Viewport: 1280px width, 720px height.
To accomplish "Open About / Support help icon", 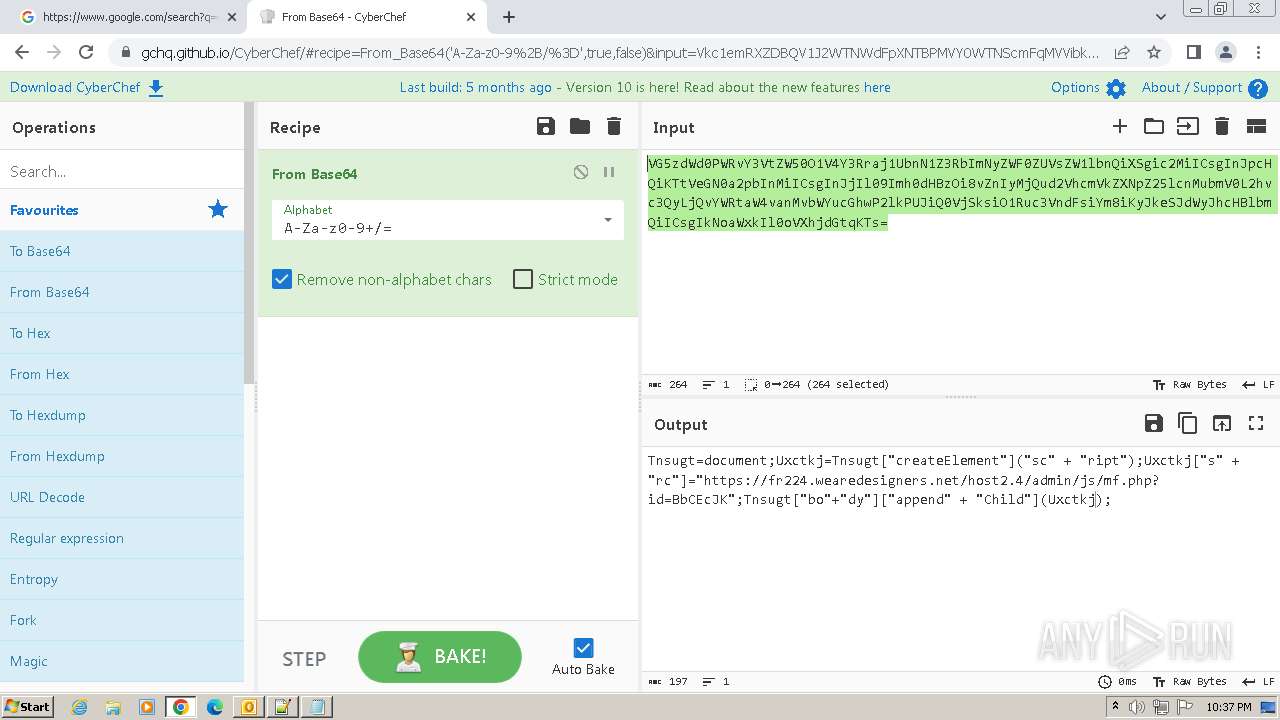I will click(x=1258, y=88).
